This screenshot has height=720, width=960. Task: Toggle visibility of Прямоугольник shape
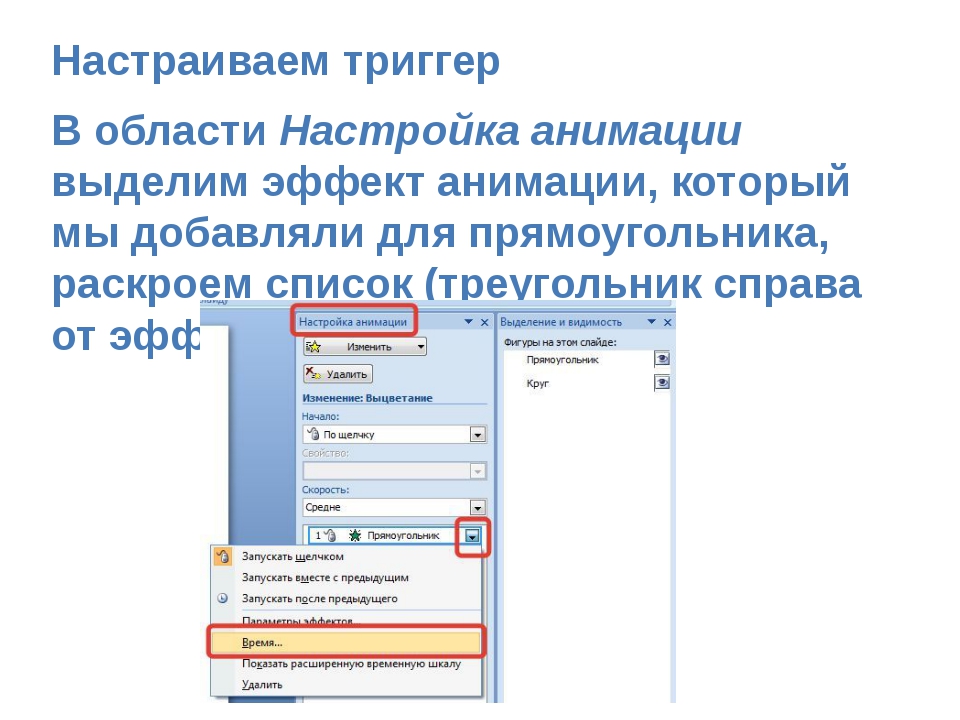(662, 359)
